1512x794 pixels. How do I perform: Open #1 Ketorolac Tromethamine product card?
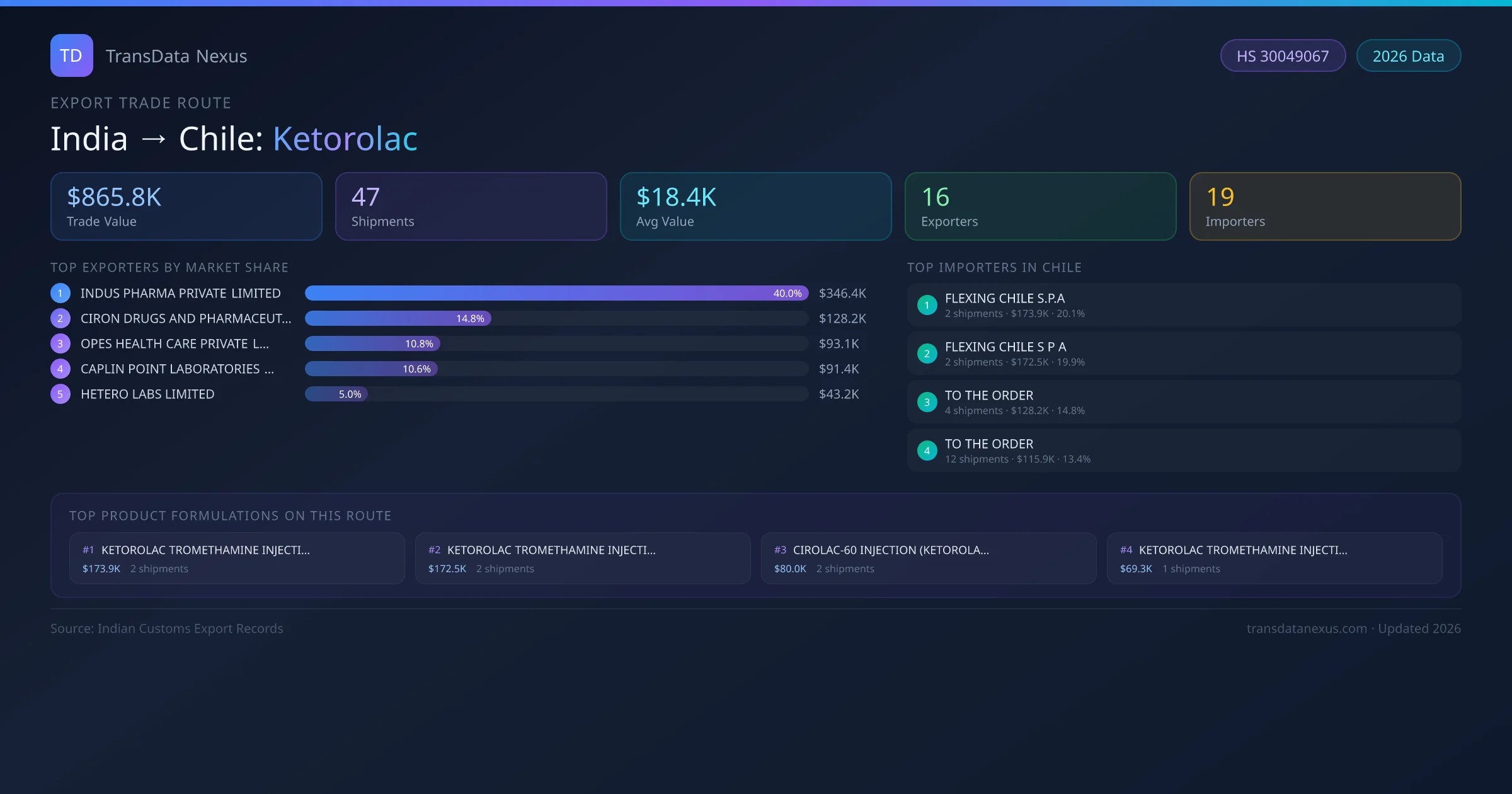pyautogui.click(x=236, y=558)
